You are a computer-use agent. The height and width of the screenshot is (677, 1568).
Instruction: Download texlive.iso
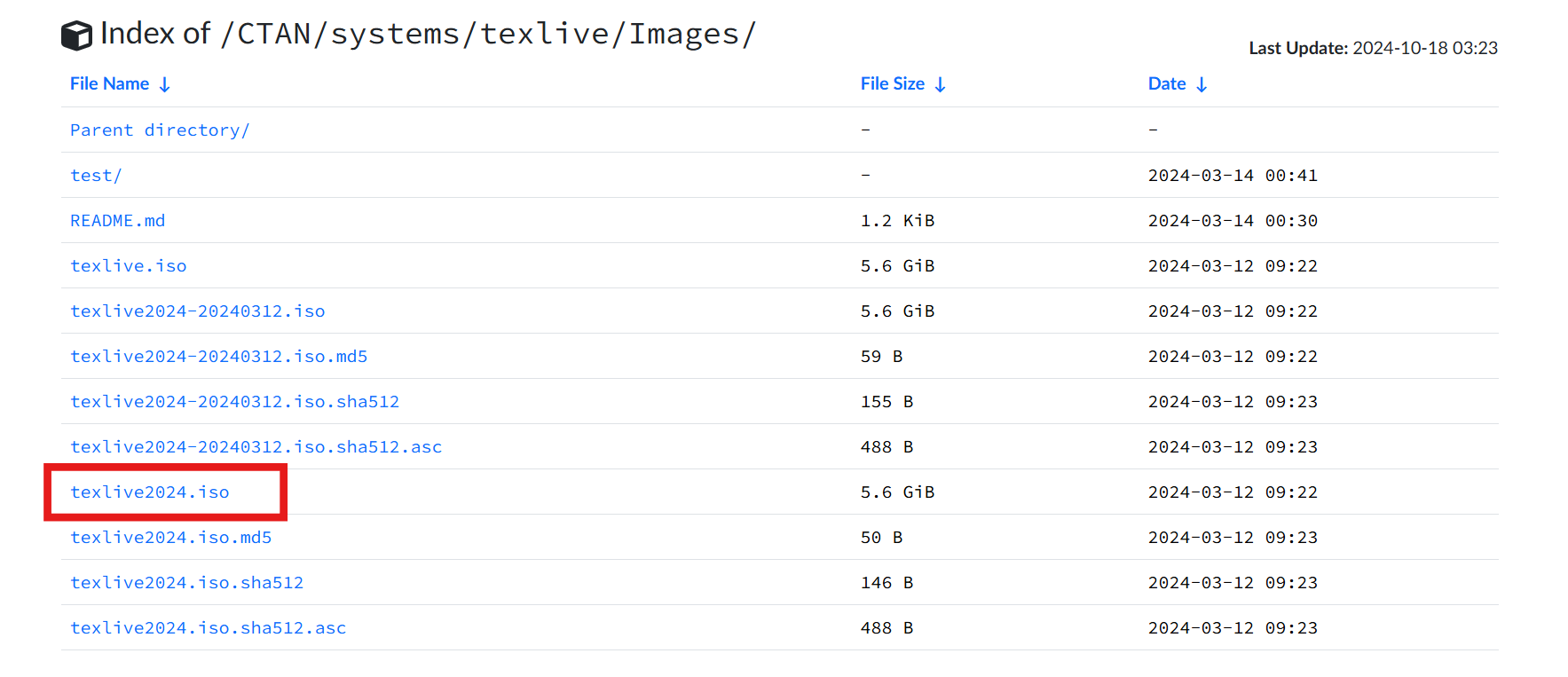pyautogui.click(x=129, y=265)
